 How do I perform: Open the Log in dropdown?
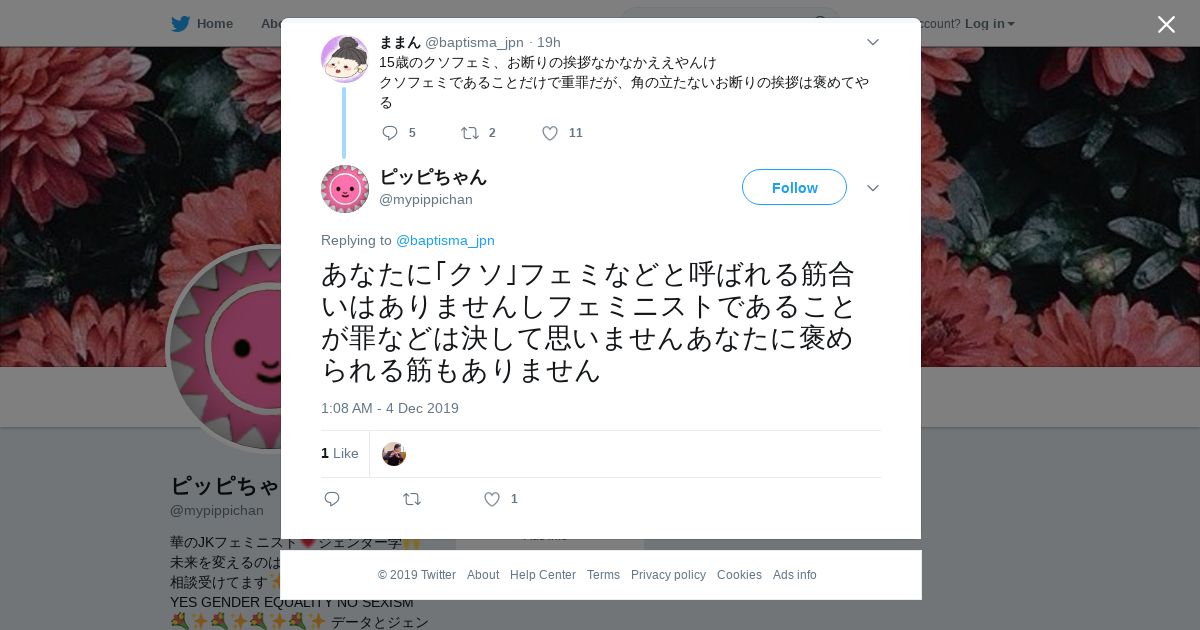989,23
